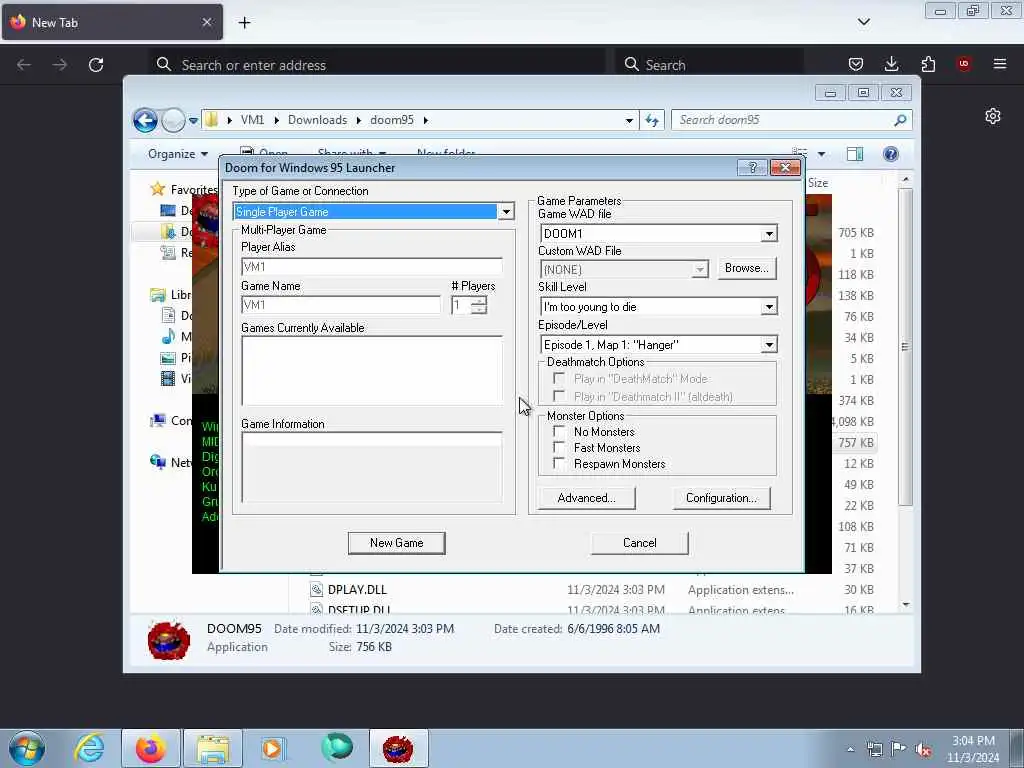Screen dimensions: 1024x768
Task: Expand Explorer address bar history dropdown
Action: tap(629, 120)
